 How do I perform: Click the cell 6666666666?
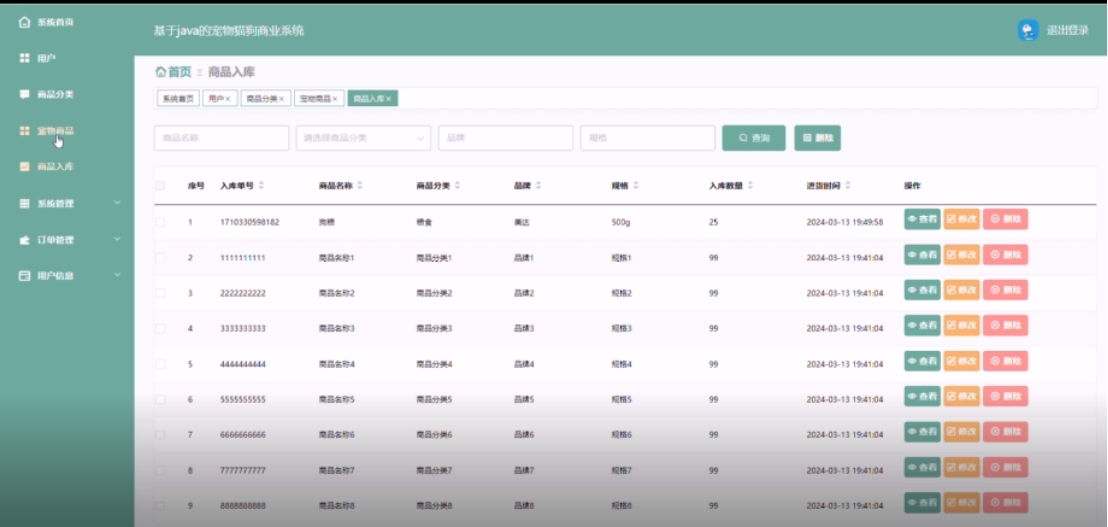(x=242, y=434)
